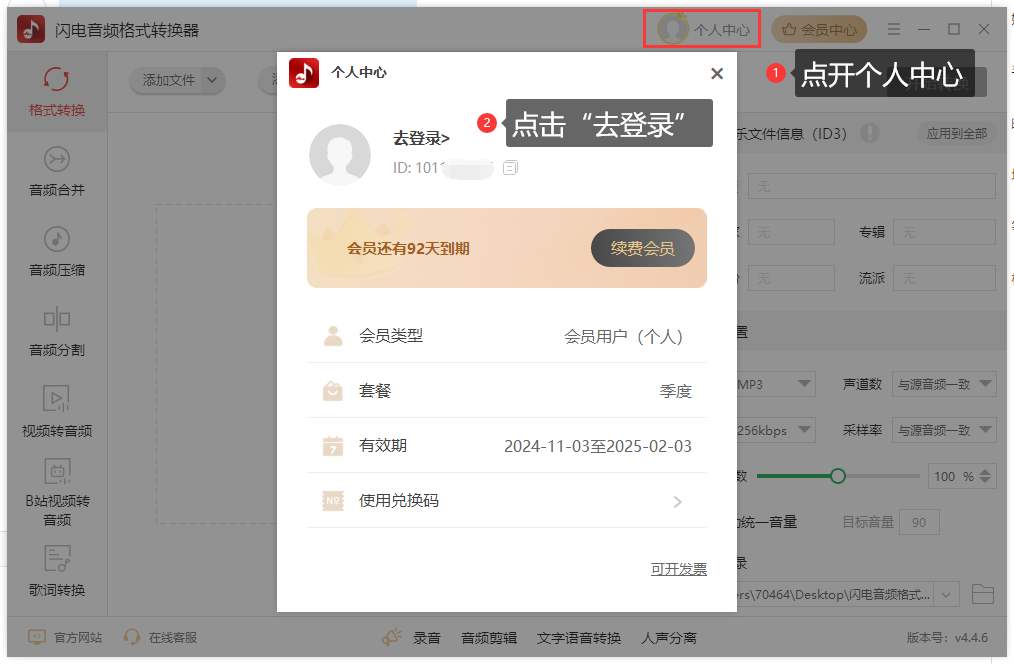Open the 文字语音转换 tool at bottom

pos(579,638)
